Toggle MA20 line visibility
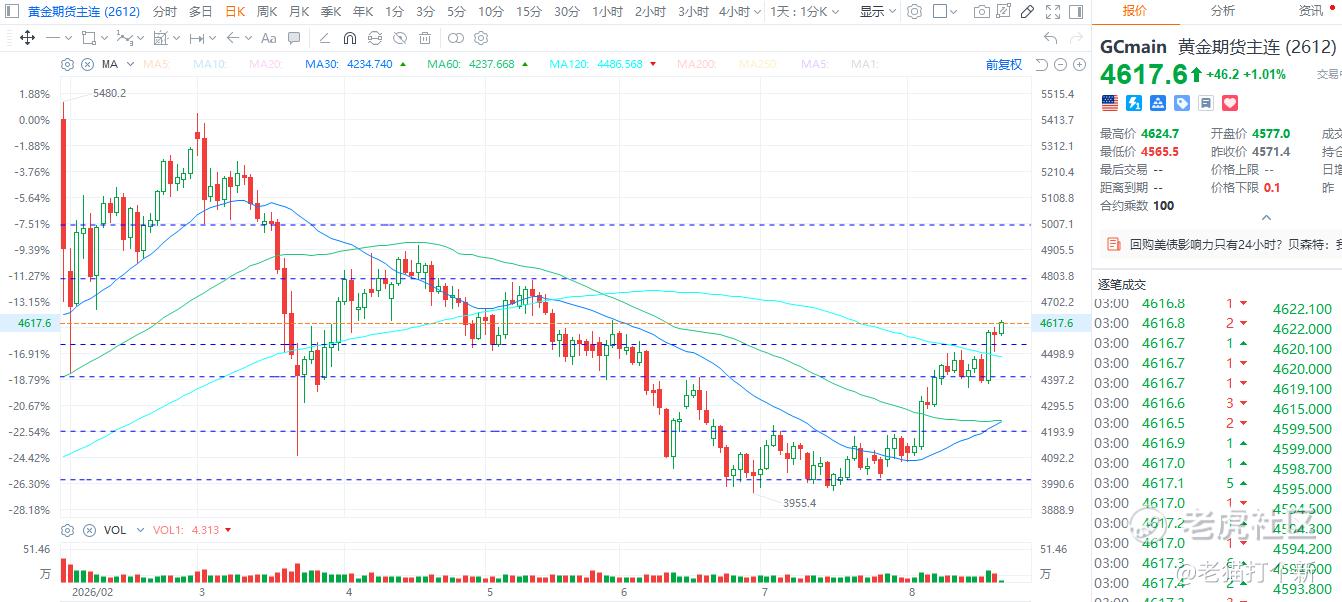The width and height of the screenshot is (1342, 602). coord(266,64)
